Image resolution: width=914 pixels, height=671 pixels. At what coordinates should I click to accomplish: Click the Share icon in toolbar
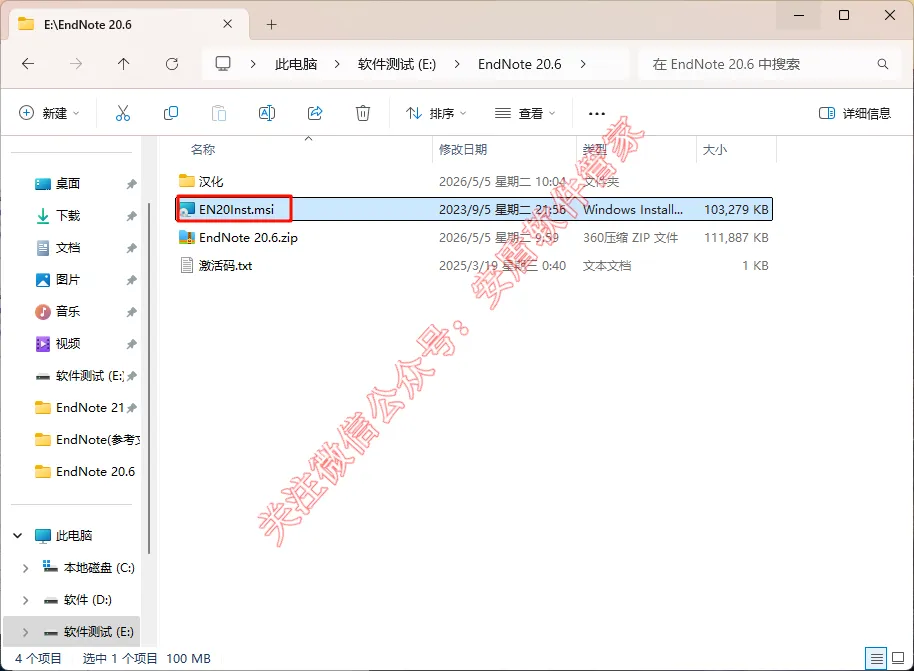315,113
